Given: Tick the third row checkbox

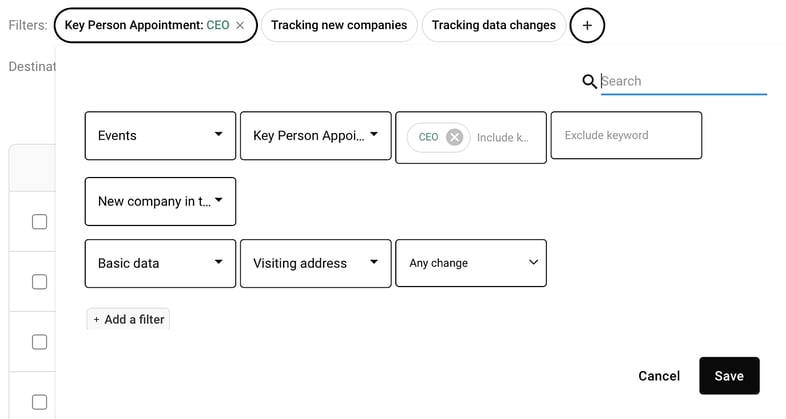Looking at the screenshot, I should pos(39,342).
